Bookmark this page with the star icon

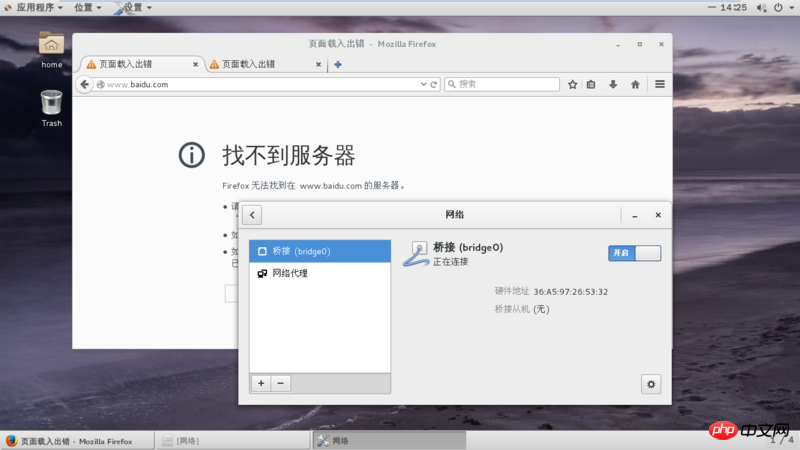(x=572, y=84)
